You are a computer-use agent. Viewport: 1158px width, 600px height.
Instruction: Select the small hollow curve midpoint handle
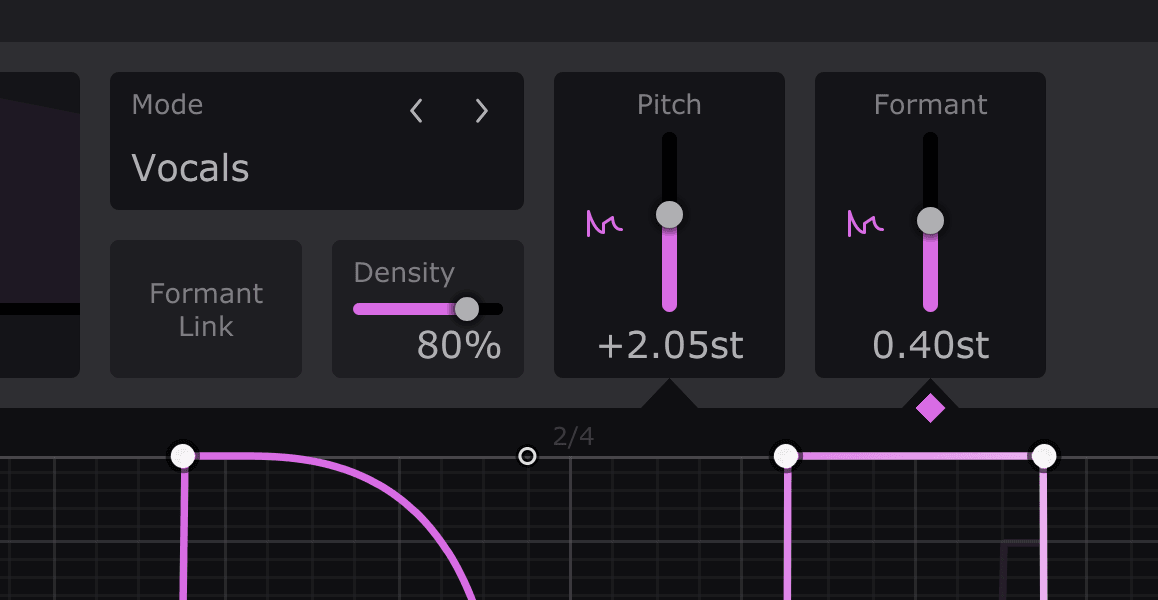pyautogui.click(x=527, y=456)
